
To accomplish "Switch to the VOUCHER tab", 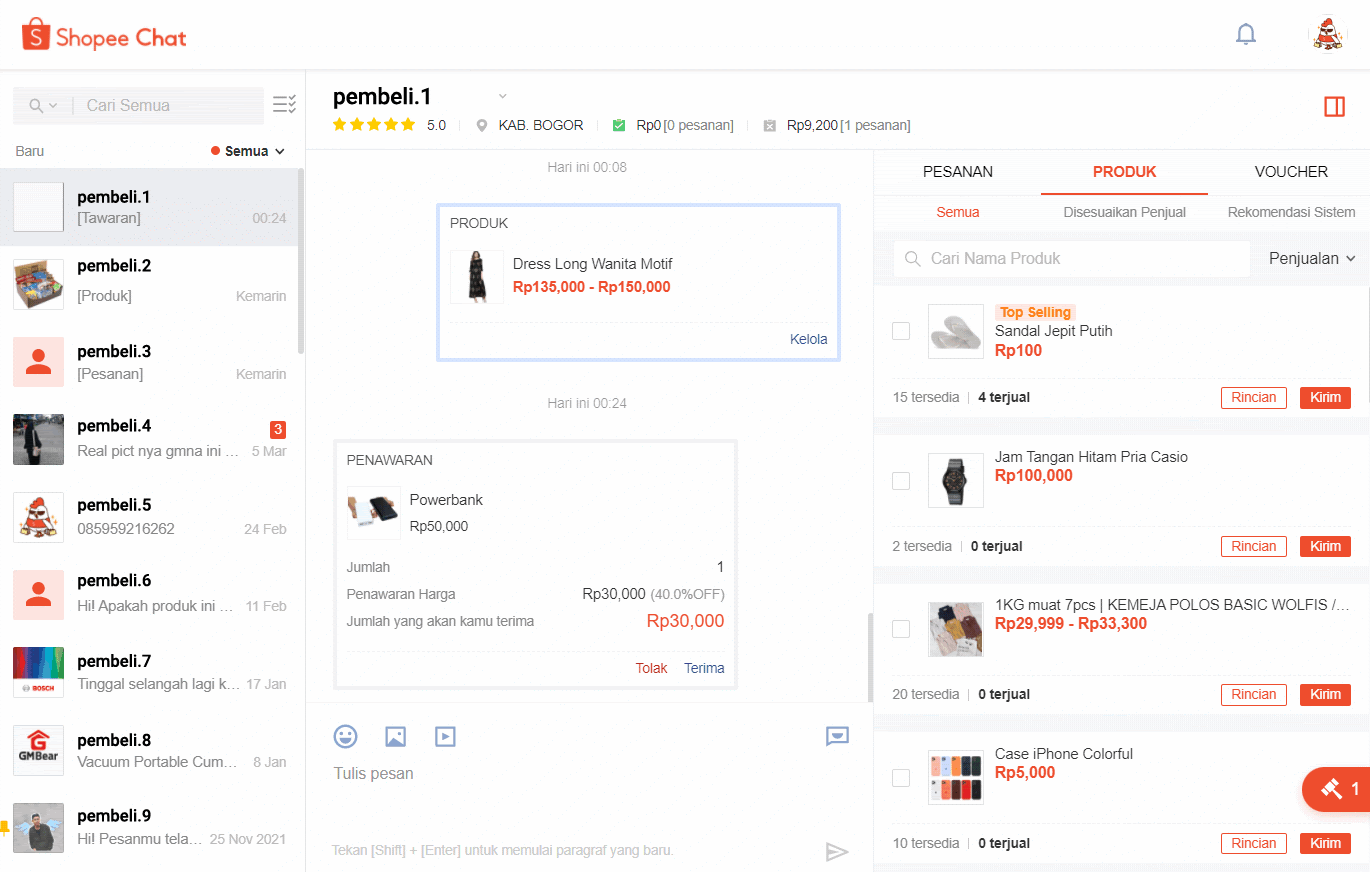I will click(x=1291, y=172).
